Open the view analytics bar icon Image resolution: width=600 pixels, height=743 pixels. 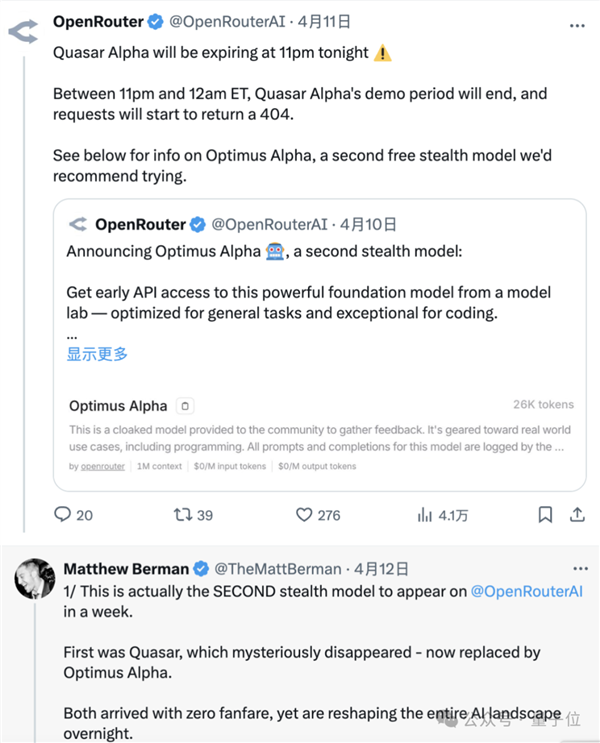coord(424,515)
